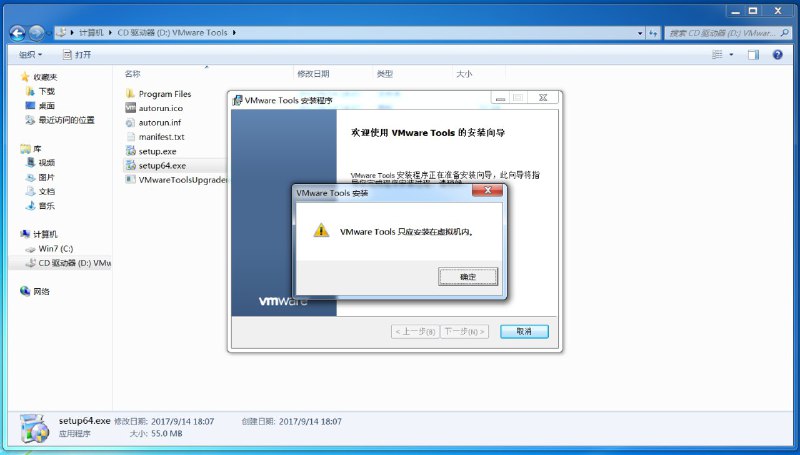Select the autorun.inf file
This screenshot has width=800, height=455.
coord(154,122)
